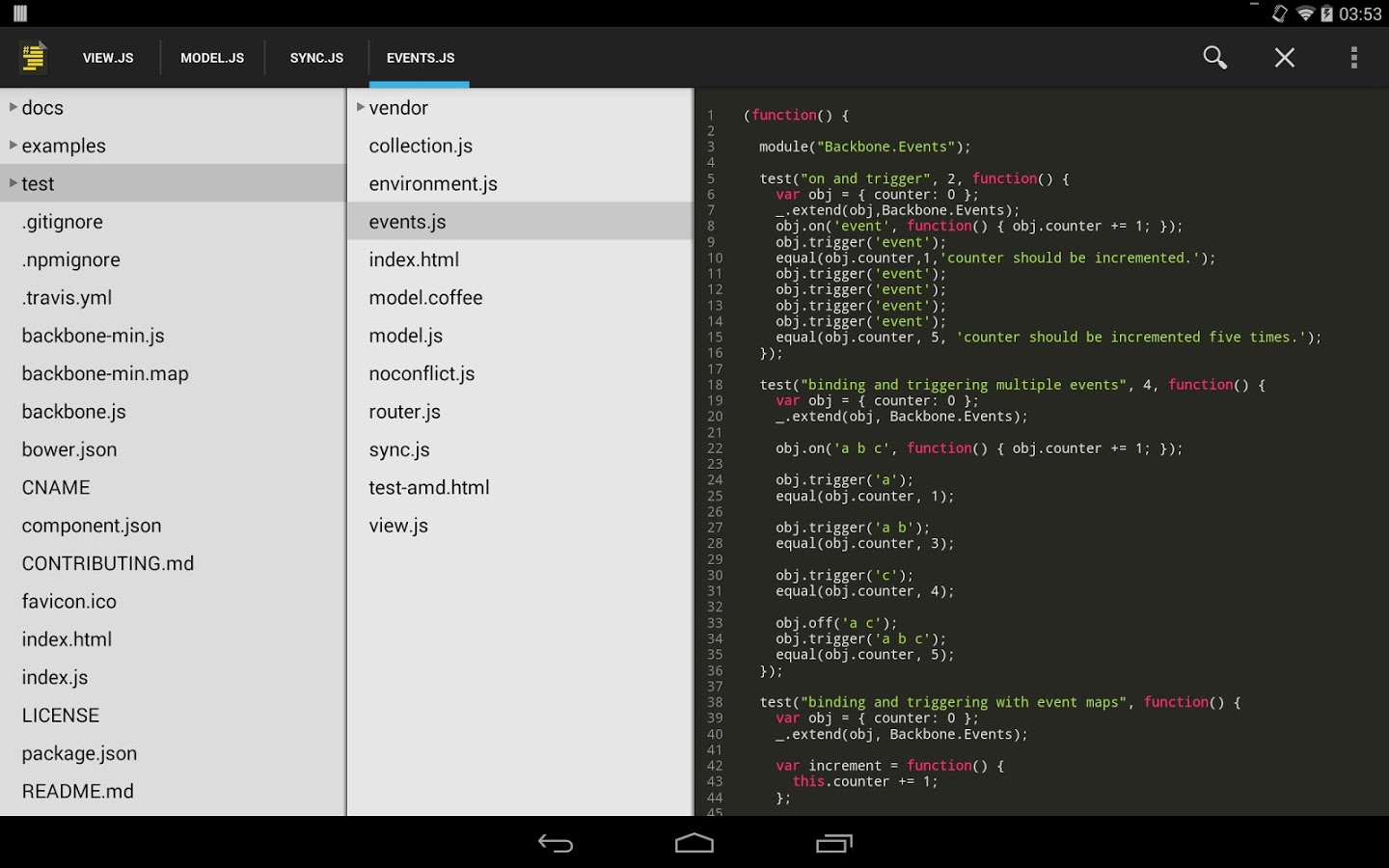Viewport: 1389px width, 868px height.
Task: Tap the Wi-Fi status icon
Action: coord(1306,14)
